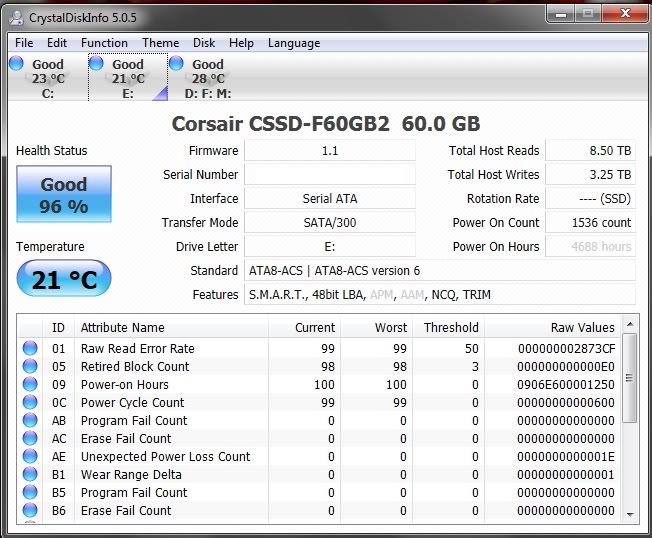Click the 21 °C temperature indicator
This screenshot has height=538, width=652.
click(64, 279)
